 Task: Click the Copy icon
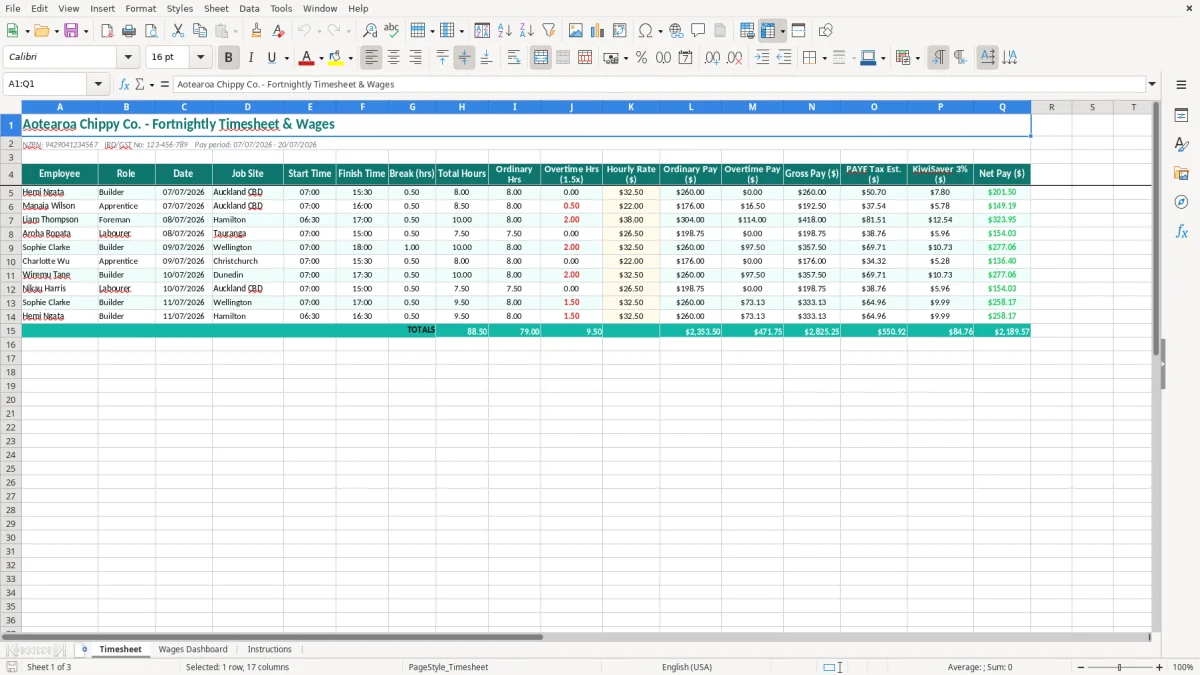coord(199,31)
